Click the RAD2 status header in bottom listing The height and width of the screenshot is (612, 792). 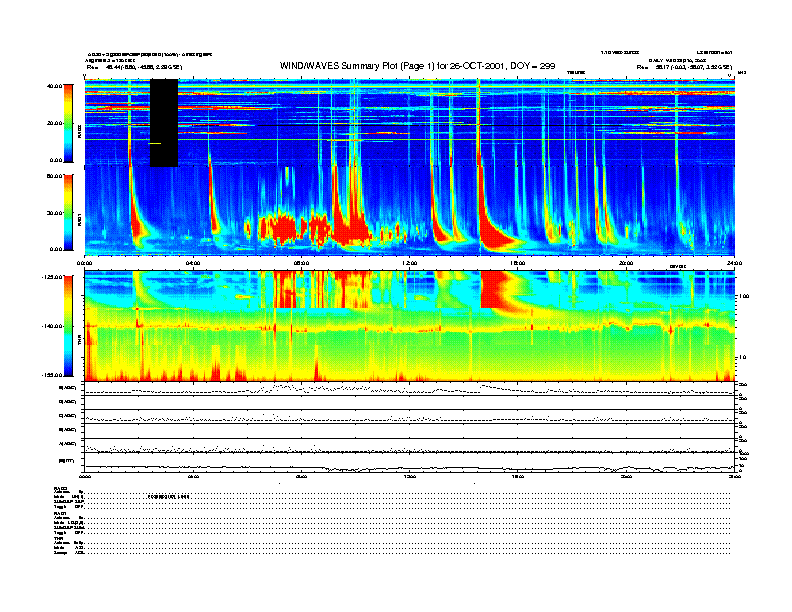(x=61, y=488)
